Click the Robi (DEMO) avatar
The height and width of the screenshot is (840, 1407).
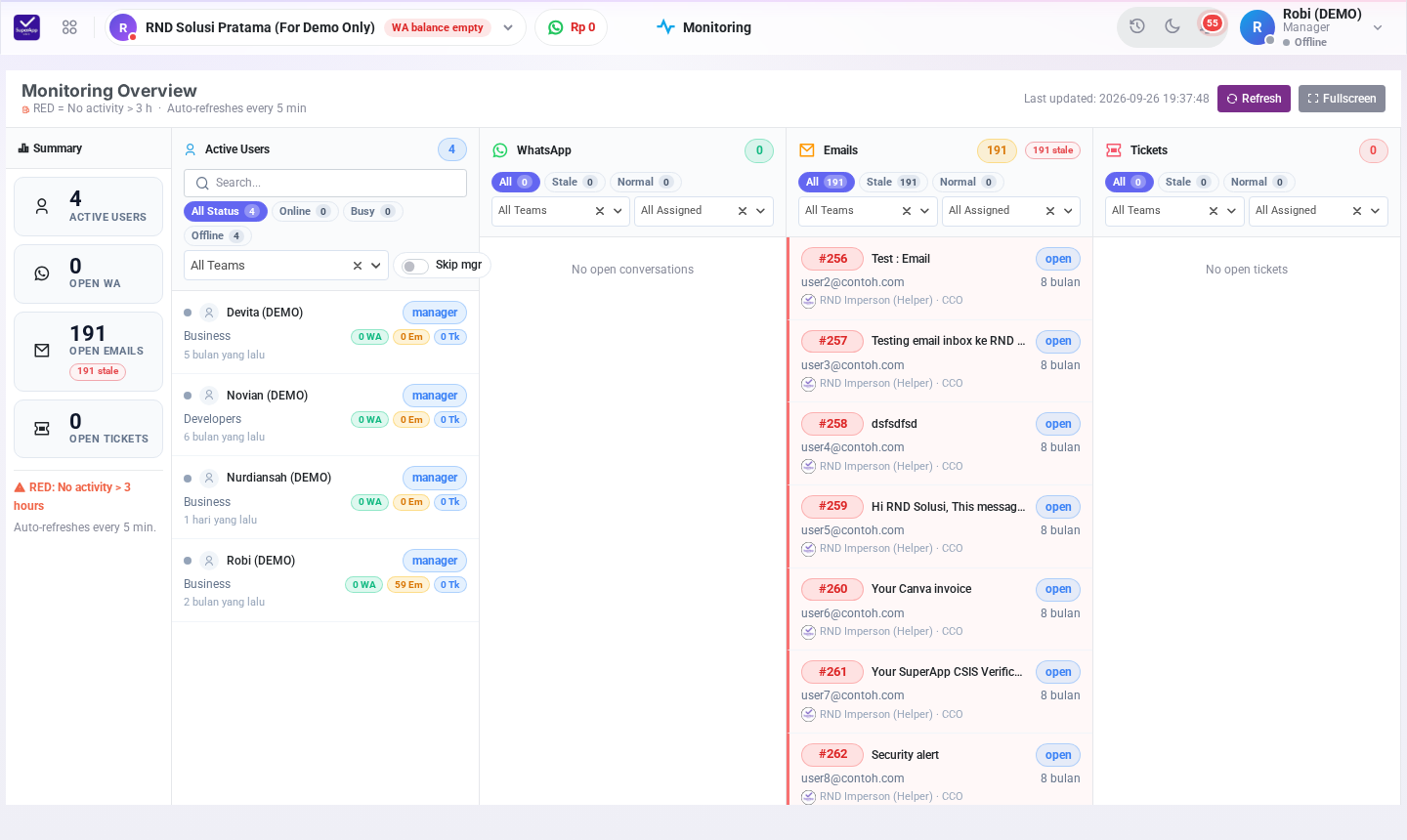click(x=1258, y=27)
